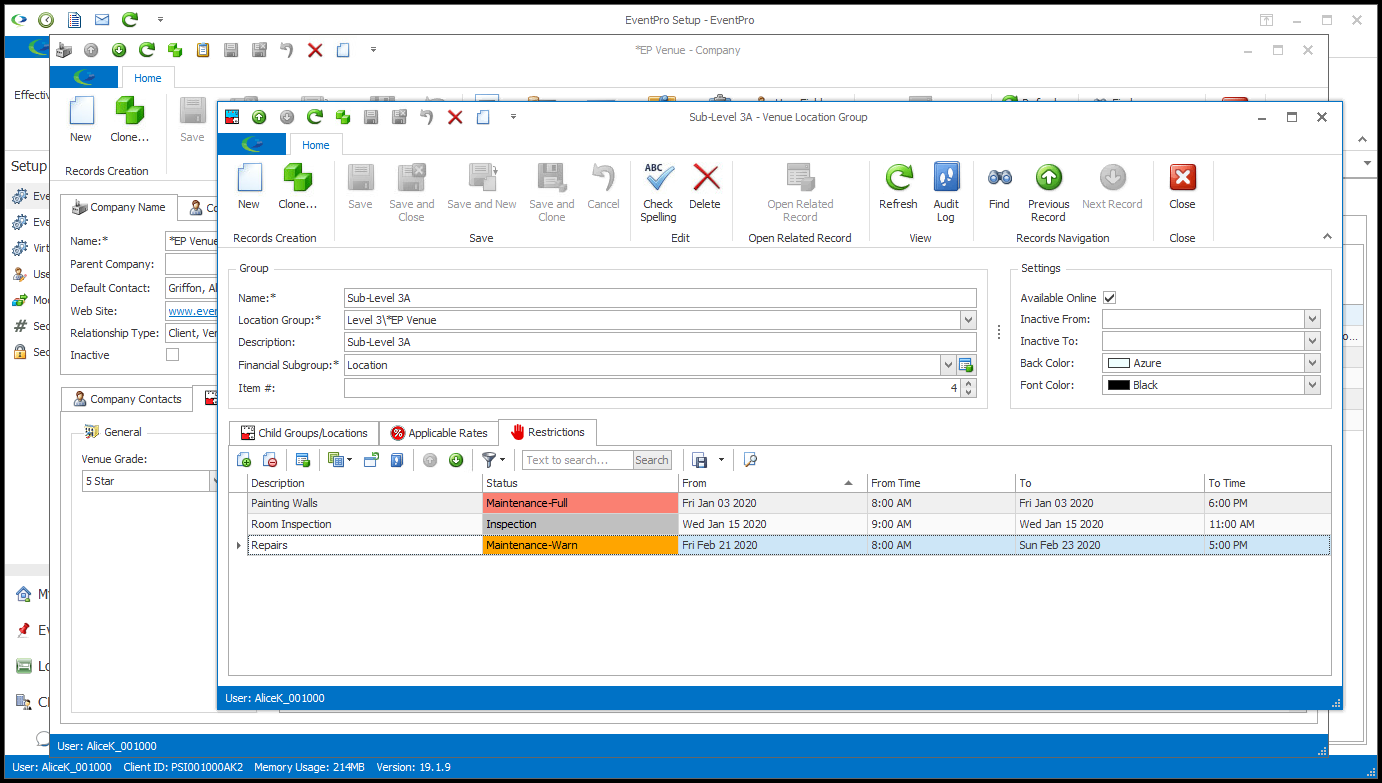Viewport: 1382px width, 783px height.
Task: Click the filter funnel icon in Restrictions toolbar
Action: click(x=489, y=460)
